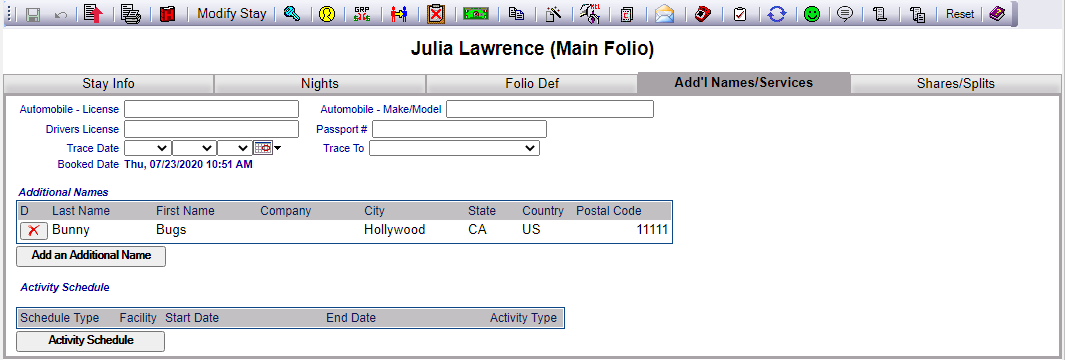
Task: Switch to the Nights tab
Action: point(320,84)
